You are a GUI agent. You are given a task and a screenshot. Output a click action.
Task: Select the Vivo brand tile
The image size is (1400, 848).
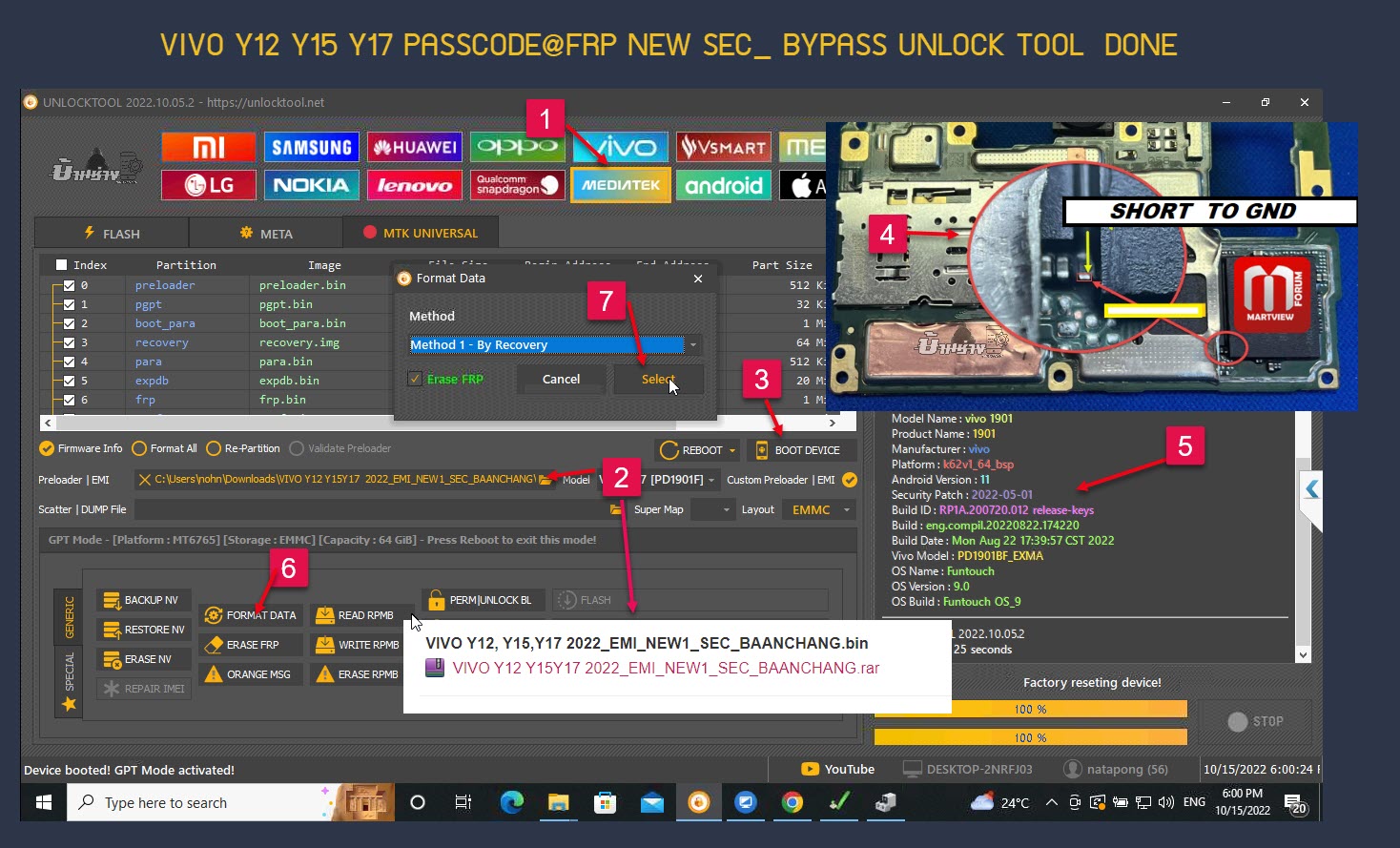pos(621,147)
